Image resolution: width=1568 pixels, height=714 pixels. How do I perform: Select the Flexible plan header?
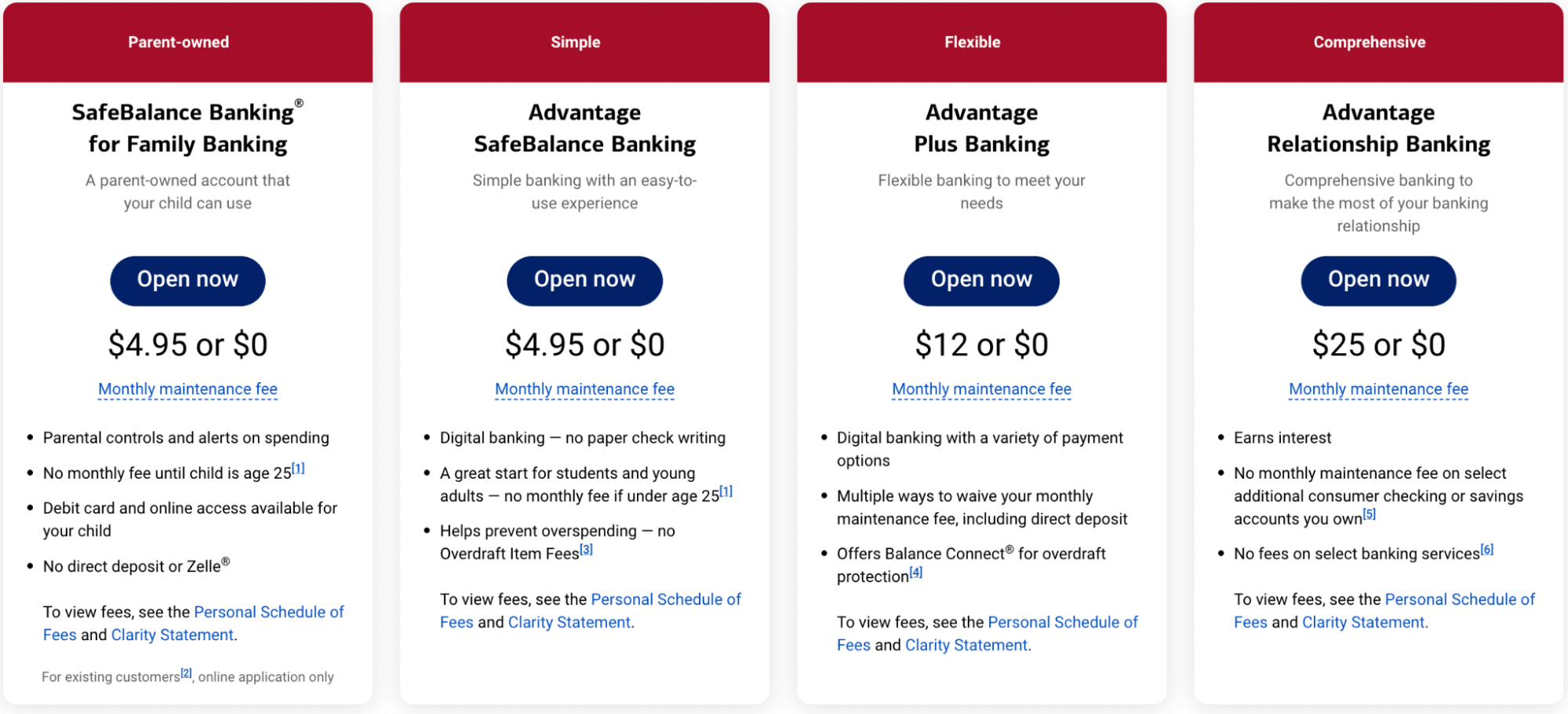pyautogui.click(x=972, y=42)
